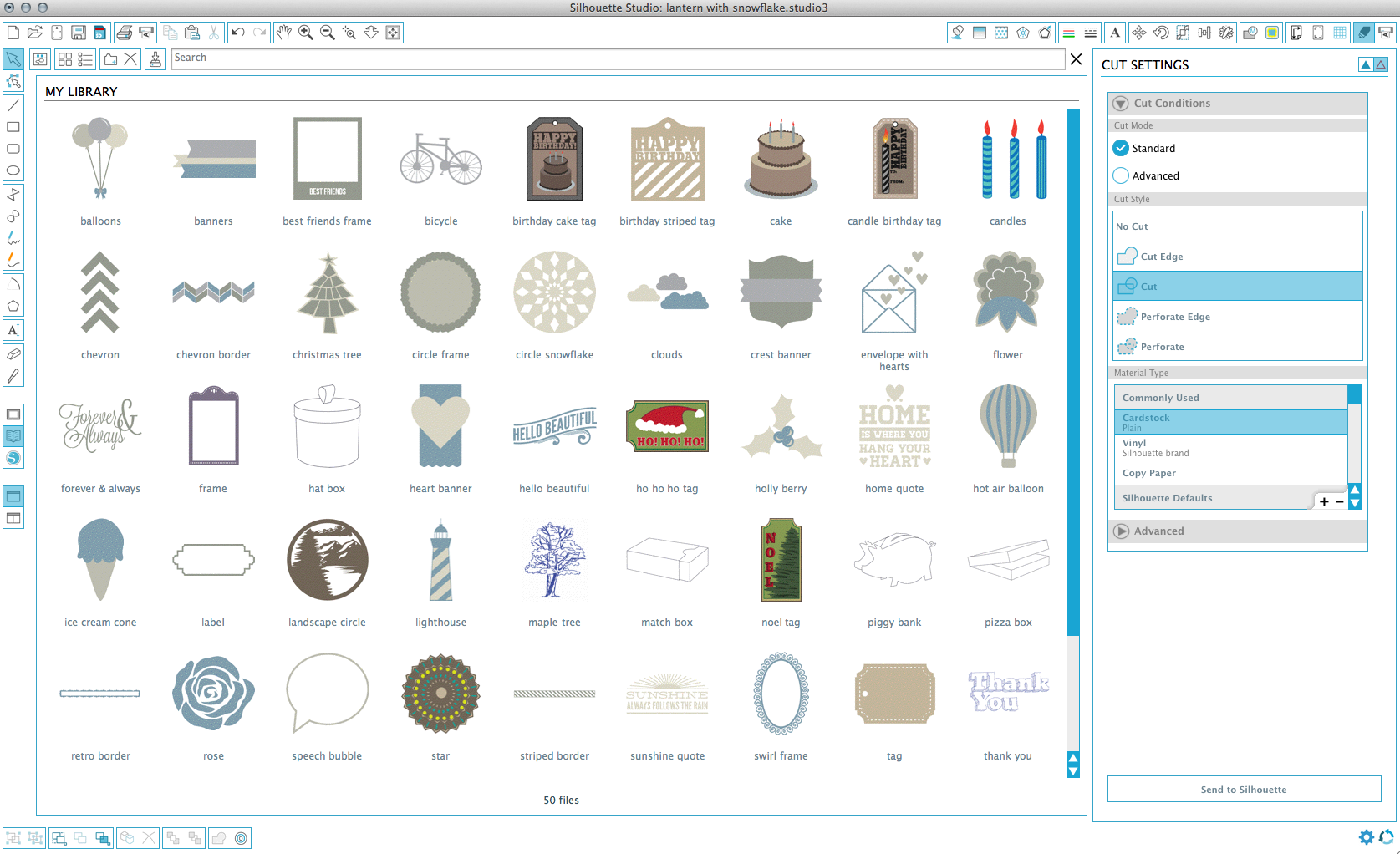Select the Draw Ellipse tool
Image resolution: width=1400 pixels, height=854 pixels.
click(x=13, y=170)
